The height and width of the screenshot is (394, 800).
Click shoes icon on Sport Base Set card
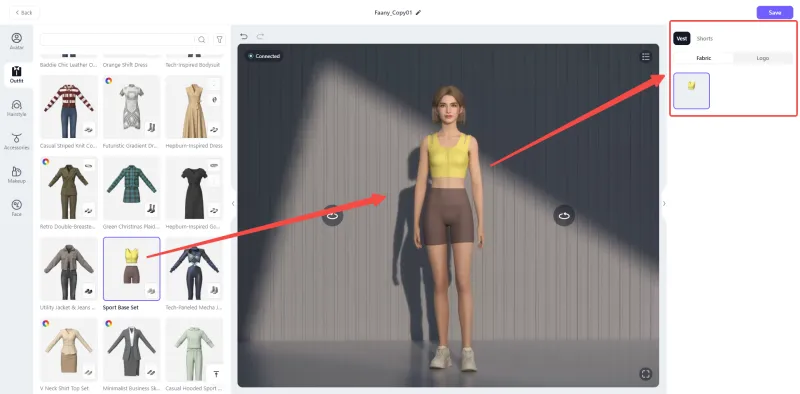151,291
